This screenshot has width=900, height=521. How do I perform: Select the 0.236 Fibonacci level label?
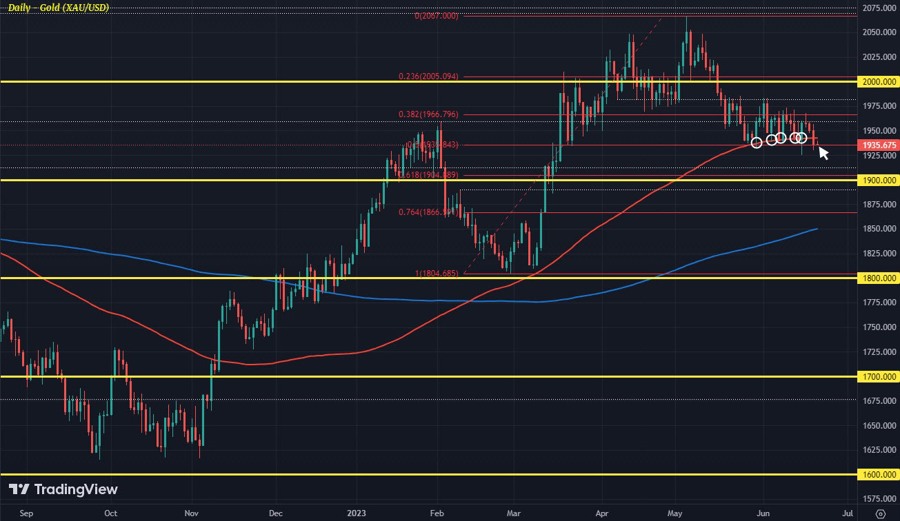(431, 77)
